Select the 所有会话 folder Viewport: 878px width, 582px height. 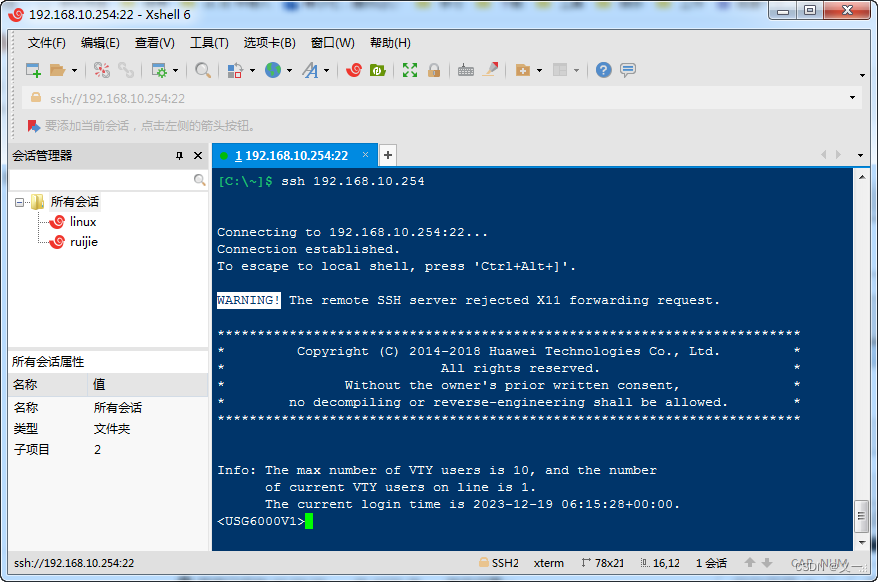[74, 202]
